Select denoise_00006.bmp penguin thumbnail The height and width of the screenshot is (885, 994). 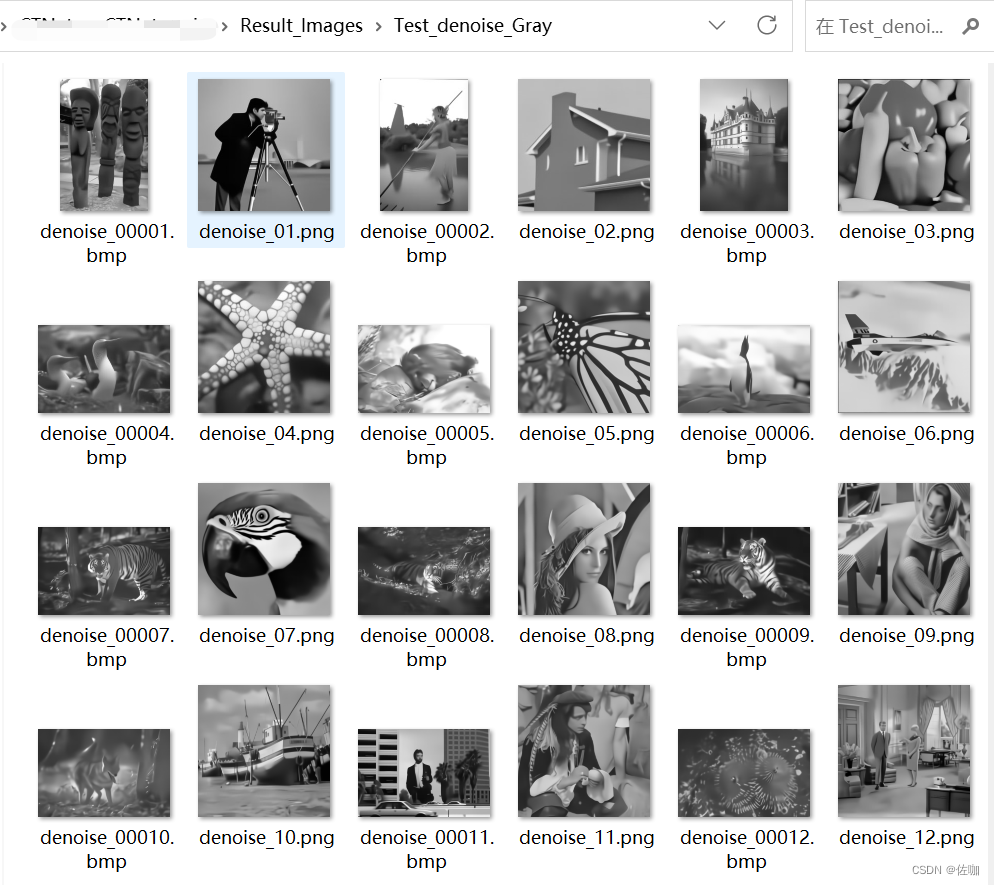coord(744,369)
